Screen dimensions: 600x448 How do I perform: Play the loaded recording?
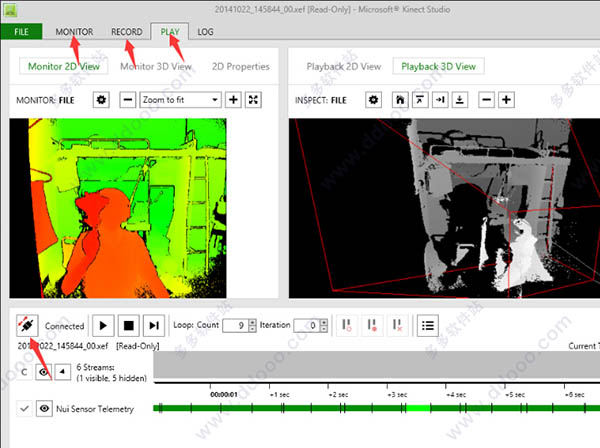point(103,326)
